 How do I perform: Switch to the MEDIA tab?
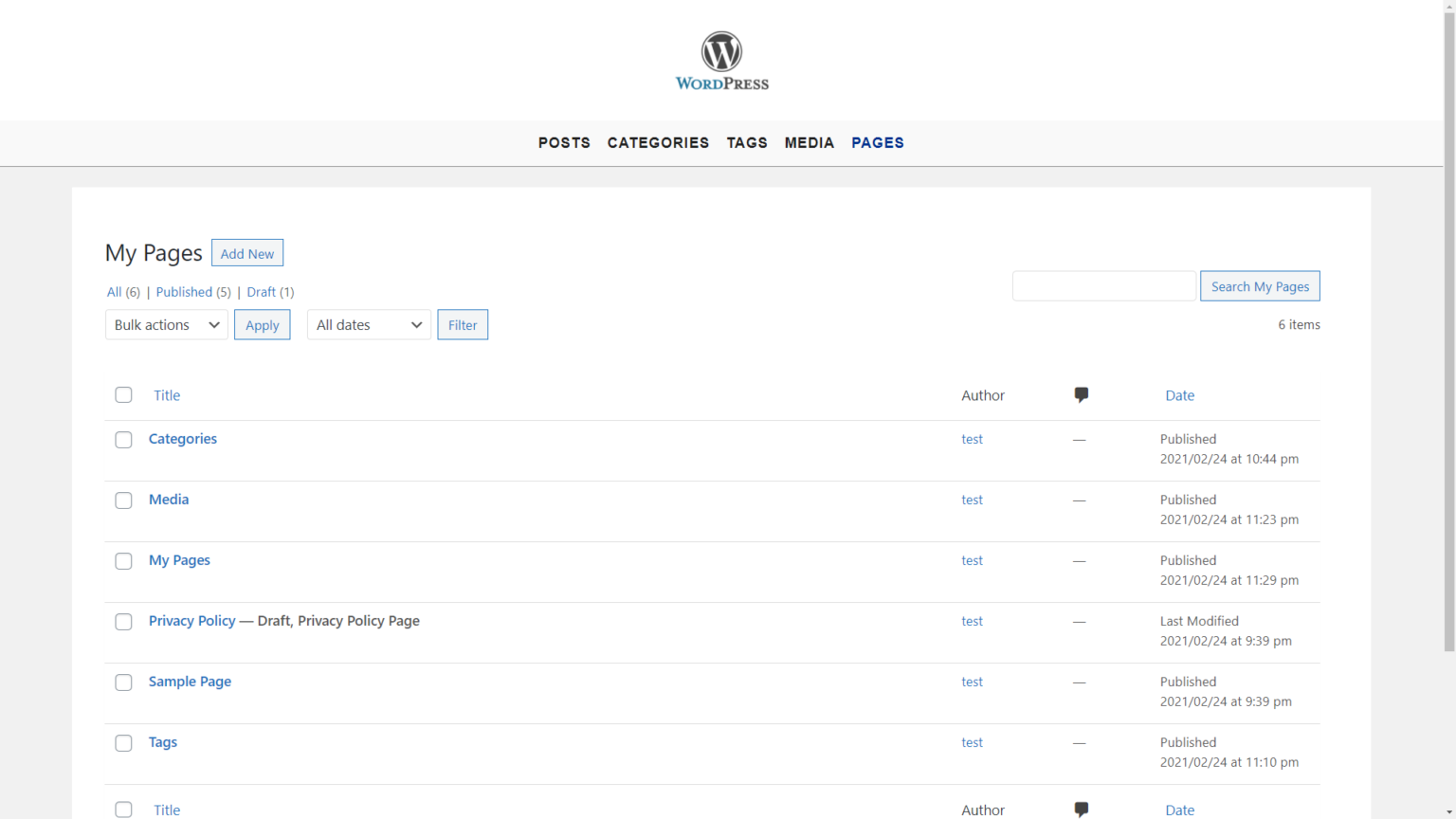(x=809, y=142)
